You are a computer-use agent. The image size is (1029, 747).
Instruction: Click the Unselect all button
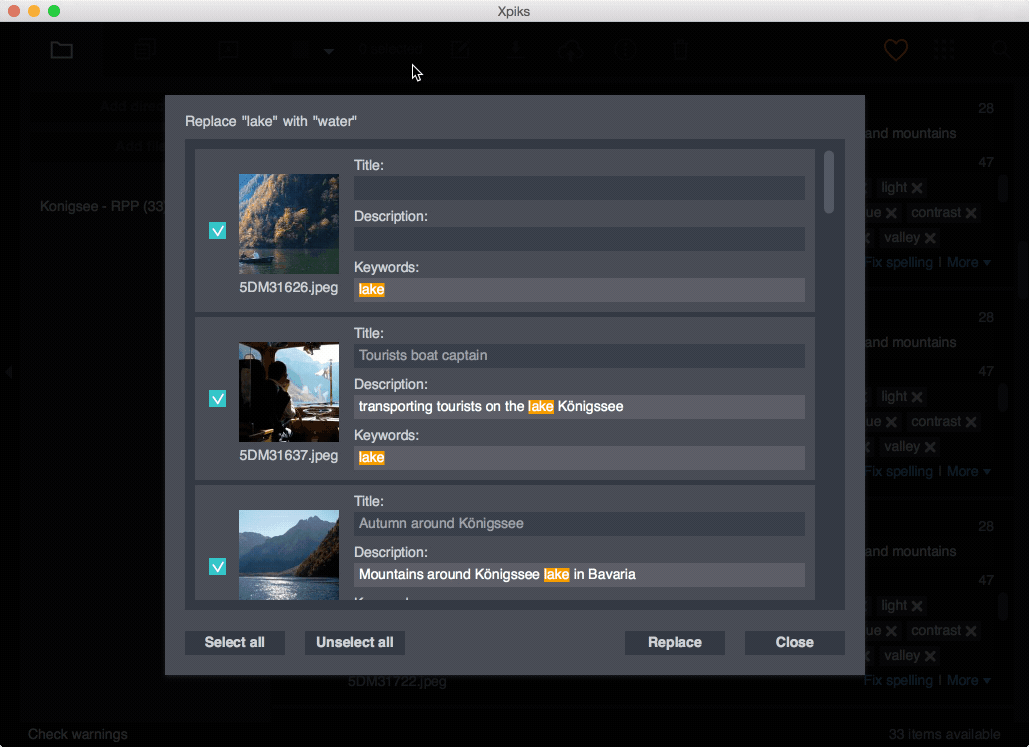[355, 642]
